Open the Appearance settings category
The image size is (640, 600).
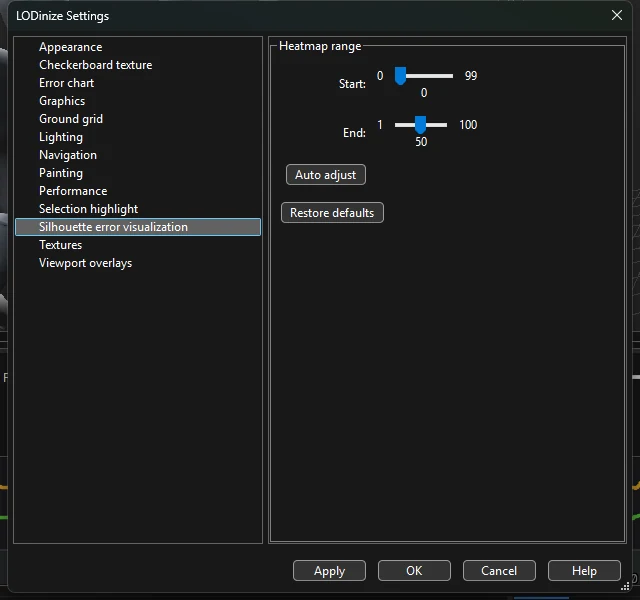(138, 47)
